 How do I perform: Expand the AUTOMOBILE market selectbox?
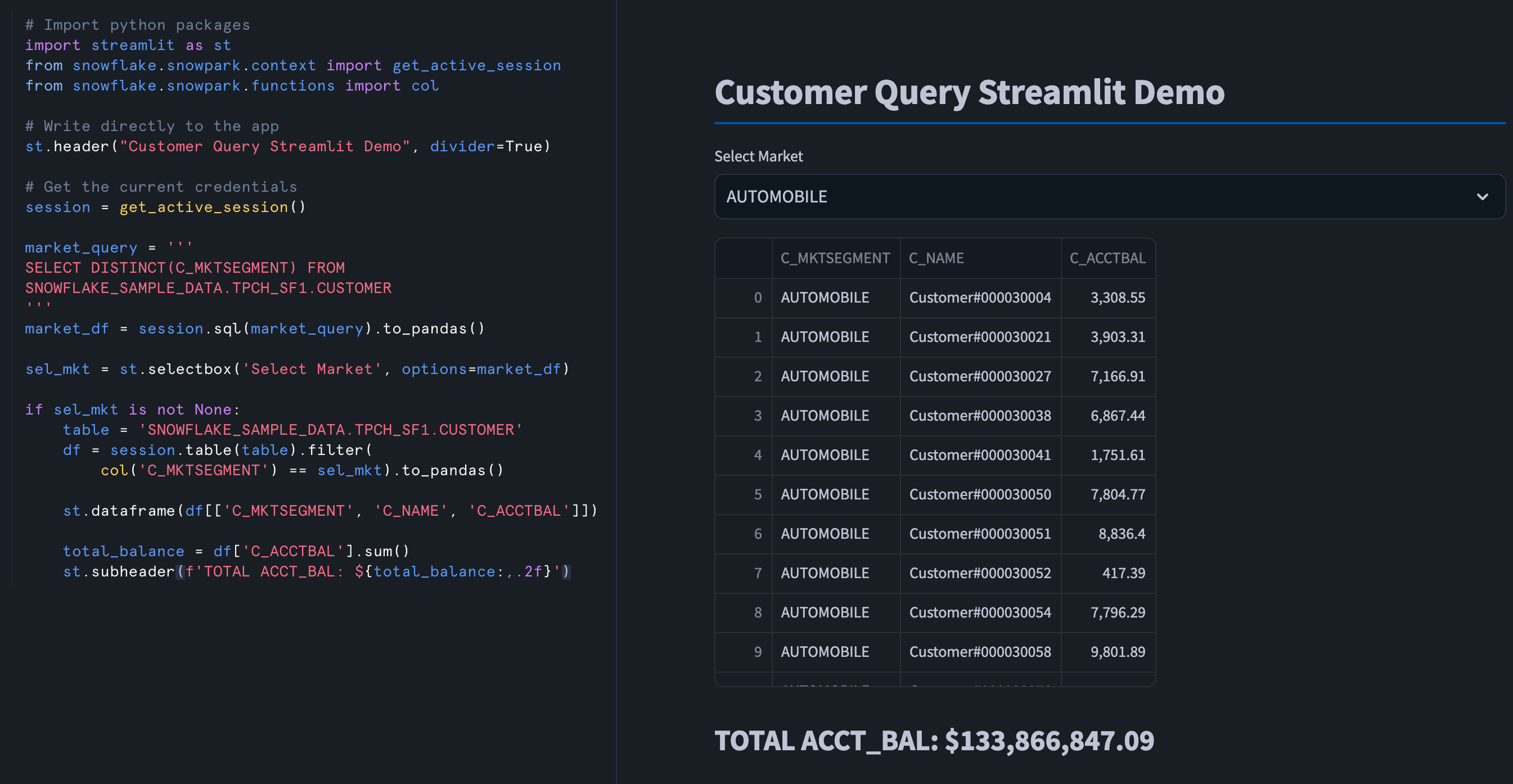coord(998,197)
